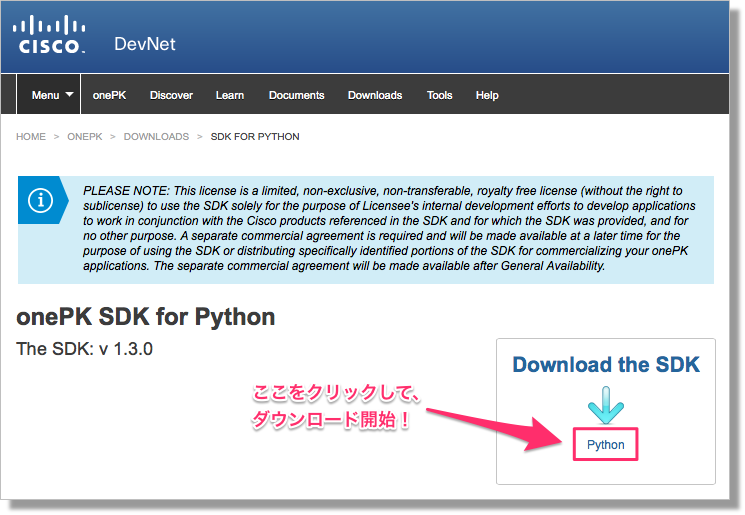The width and height of the screenshot is (745, 515).
Task: Open Downloads in the navigation bar
Action: pyautogui.click(x=375, y=95)
